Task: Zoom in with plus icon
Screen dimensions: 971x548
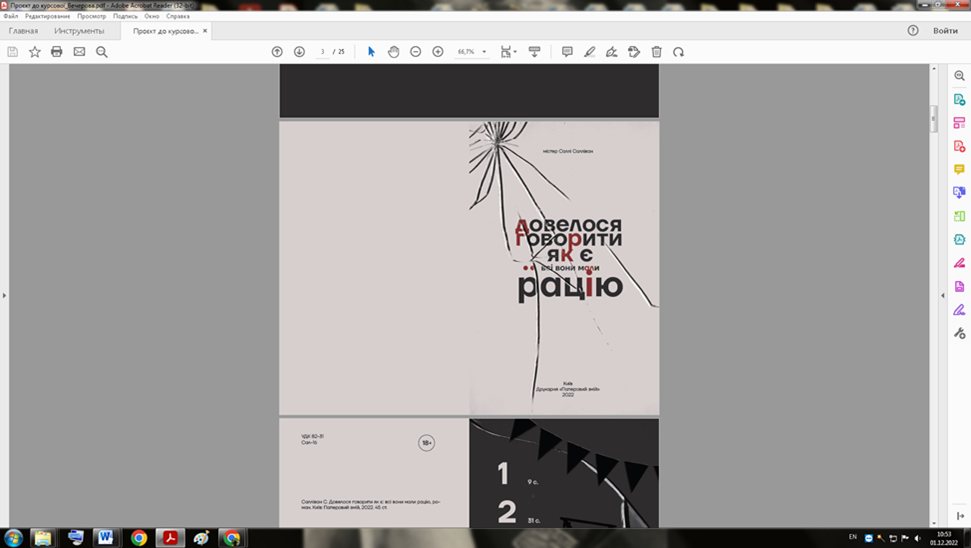Action: point(438,52)
